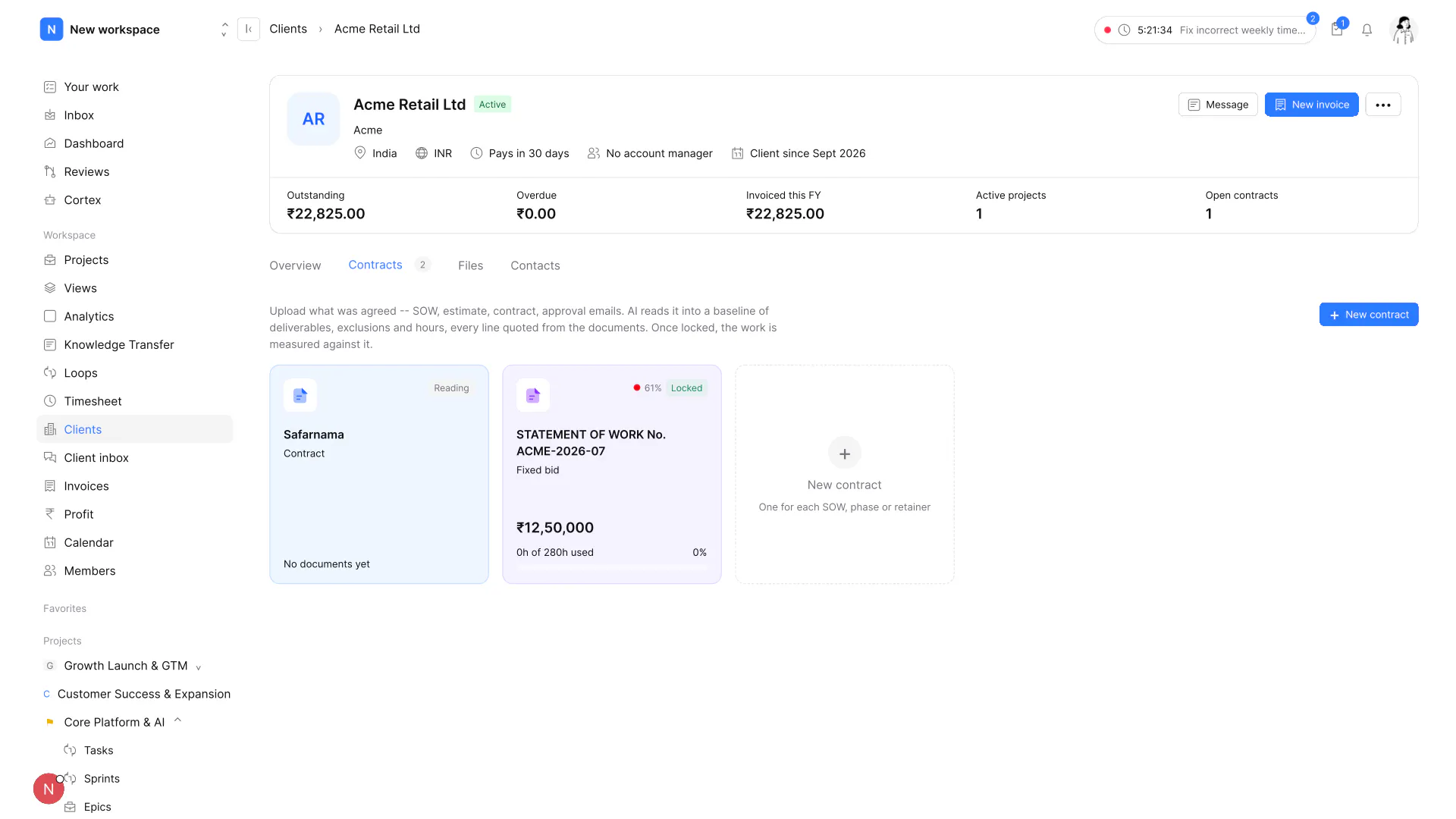Click the blue New contract button

[x=1369, y=315]
